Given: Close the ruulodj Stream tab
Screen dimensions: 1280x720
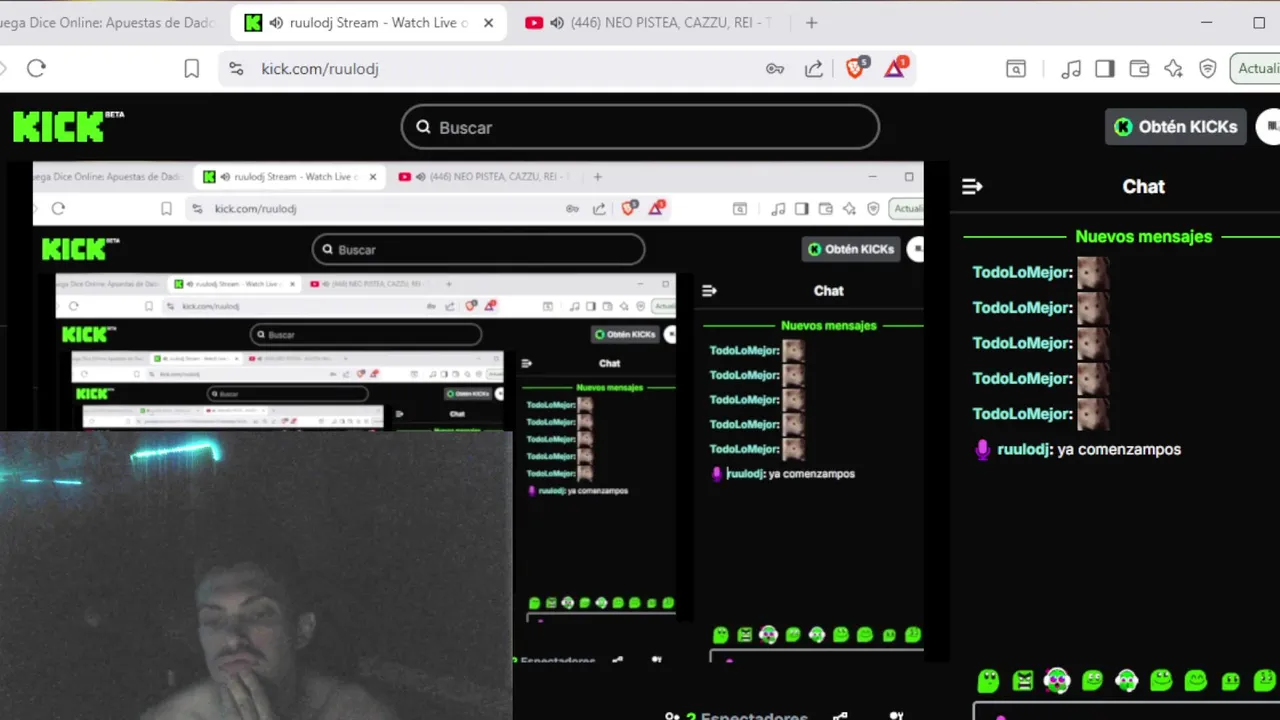Looking at the screenshot, I should pyautogui.click(x=489, y=22).
